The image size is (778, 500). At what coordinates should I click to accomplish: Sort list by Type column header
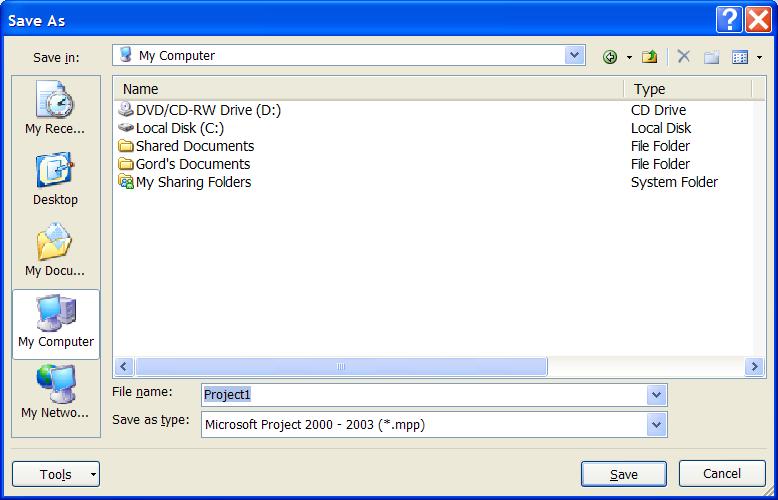[x=688, y=89]
